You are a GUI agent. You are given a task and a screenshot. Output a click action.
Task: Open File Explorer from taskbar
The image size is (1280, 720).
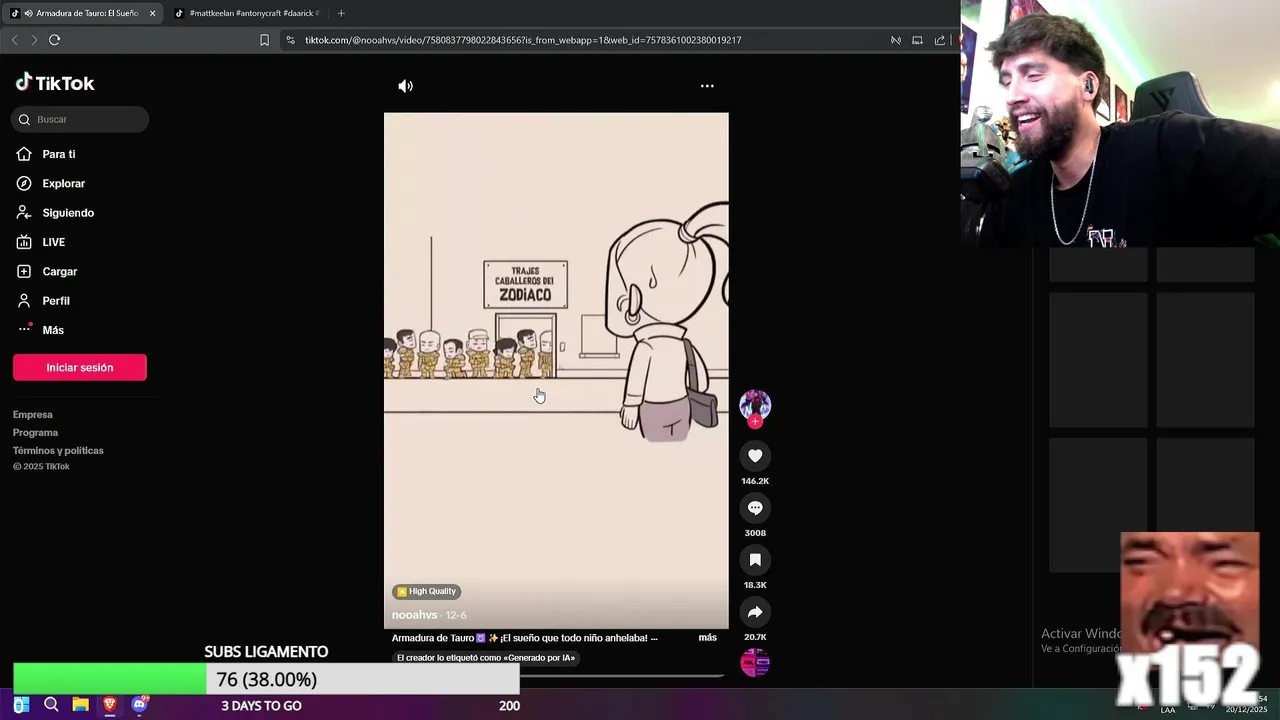point(80,705)
